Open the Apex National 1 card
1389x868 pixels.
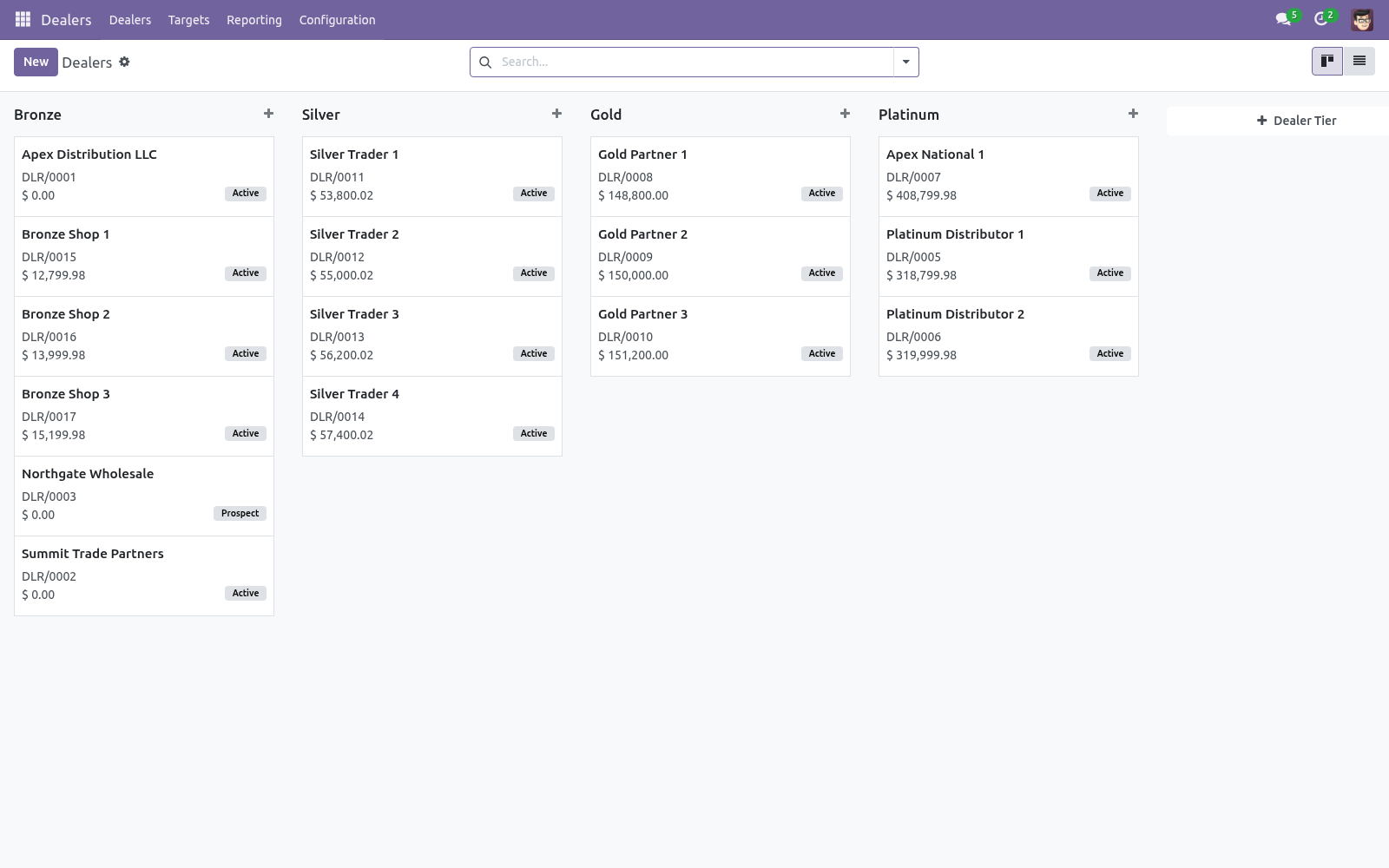point(1009,176)
